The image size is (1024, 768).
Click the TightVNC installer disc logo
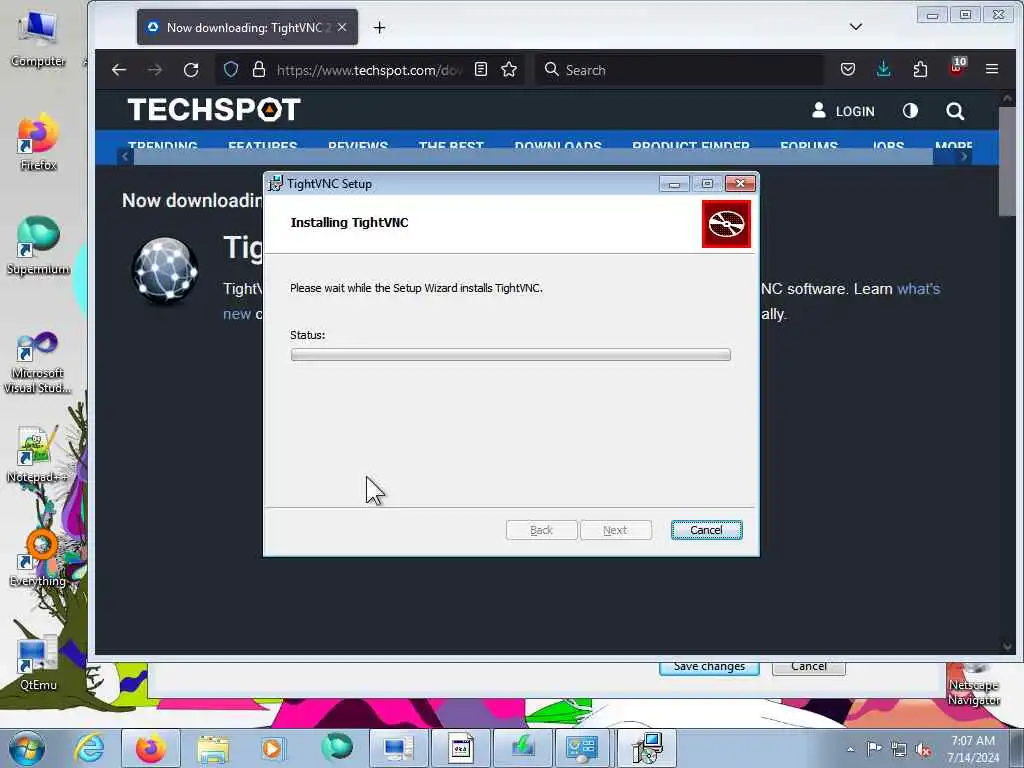tap(726, 224)
